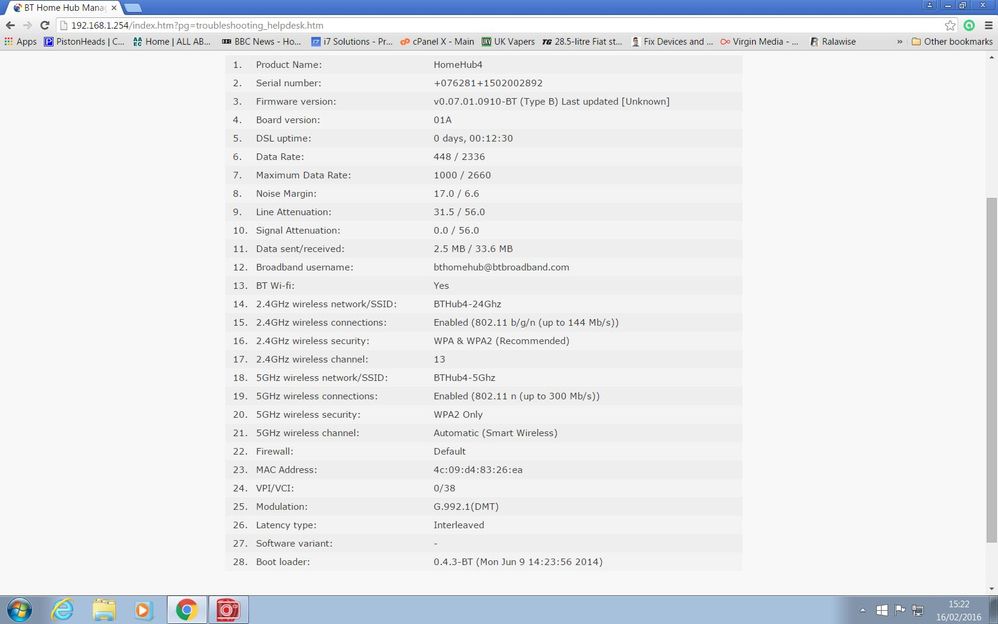
Task: Switch to Chrome in the taskbar
Action: [186, 609]
